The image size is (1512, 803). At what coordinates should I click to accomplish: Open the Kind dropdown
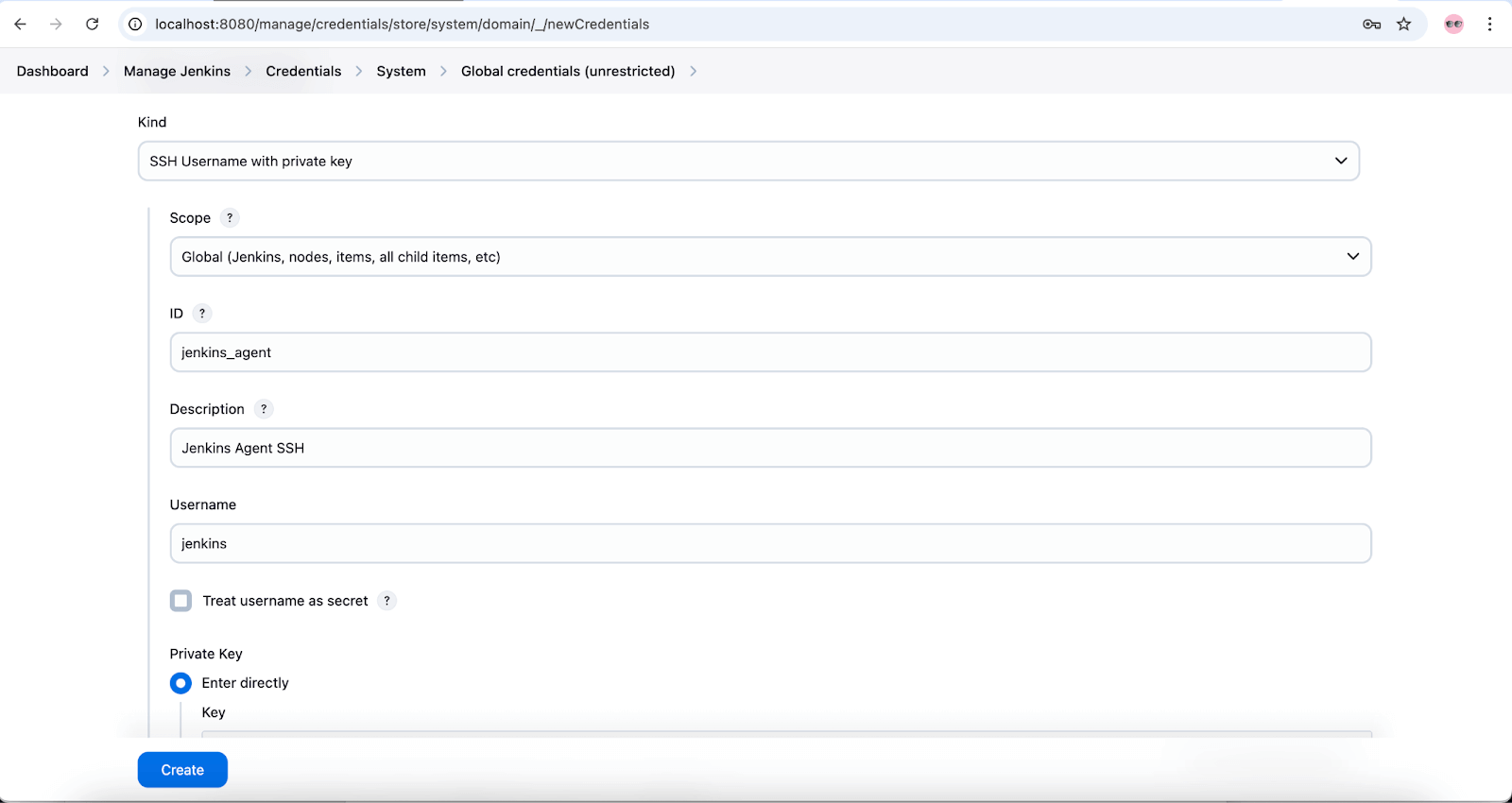coord(748,161)
